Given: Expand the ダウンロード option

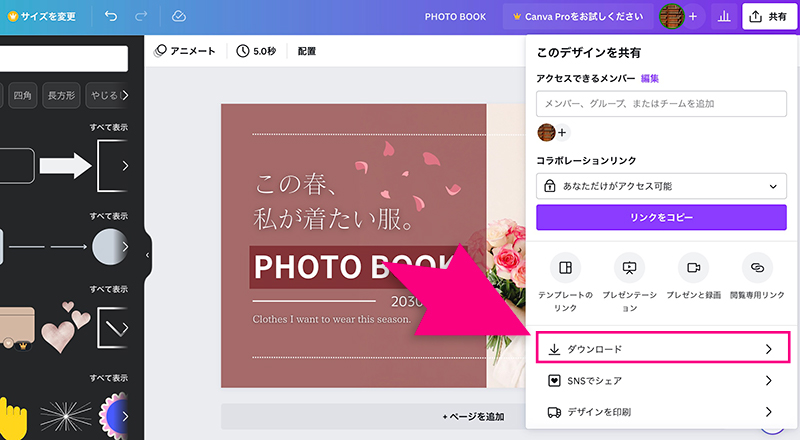Looking at the screenshot, I should [x=662, y=349].
